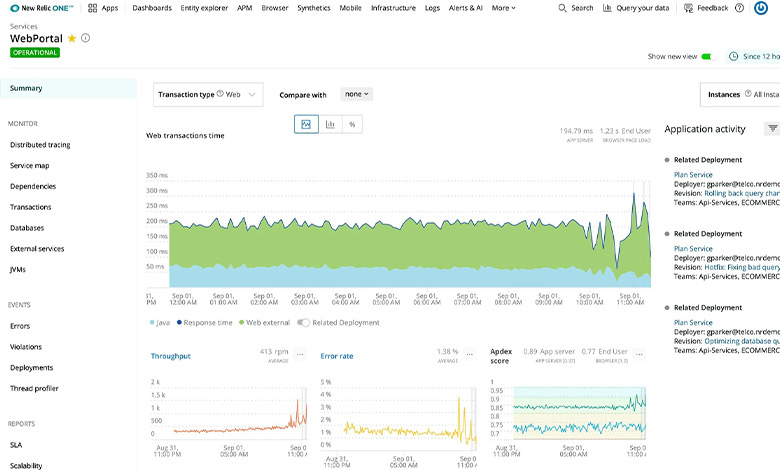Expand the More navigation menu

[x=503, y=8]
